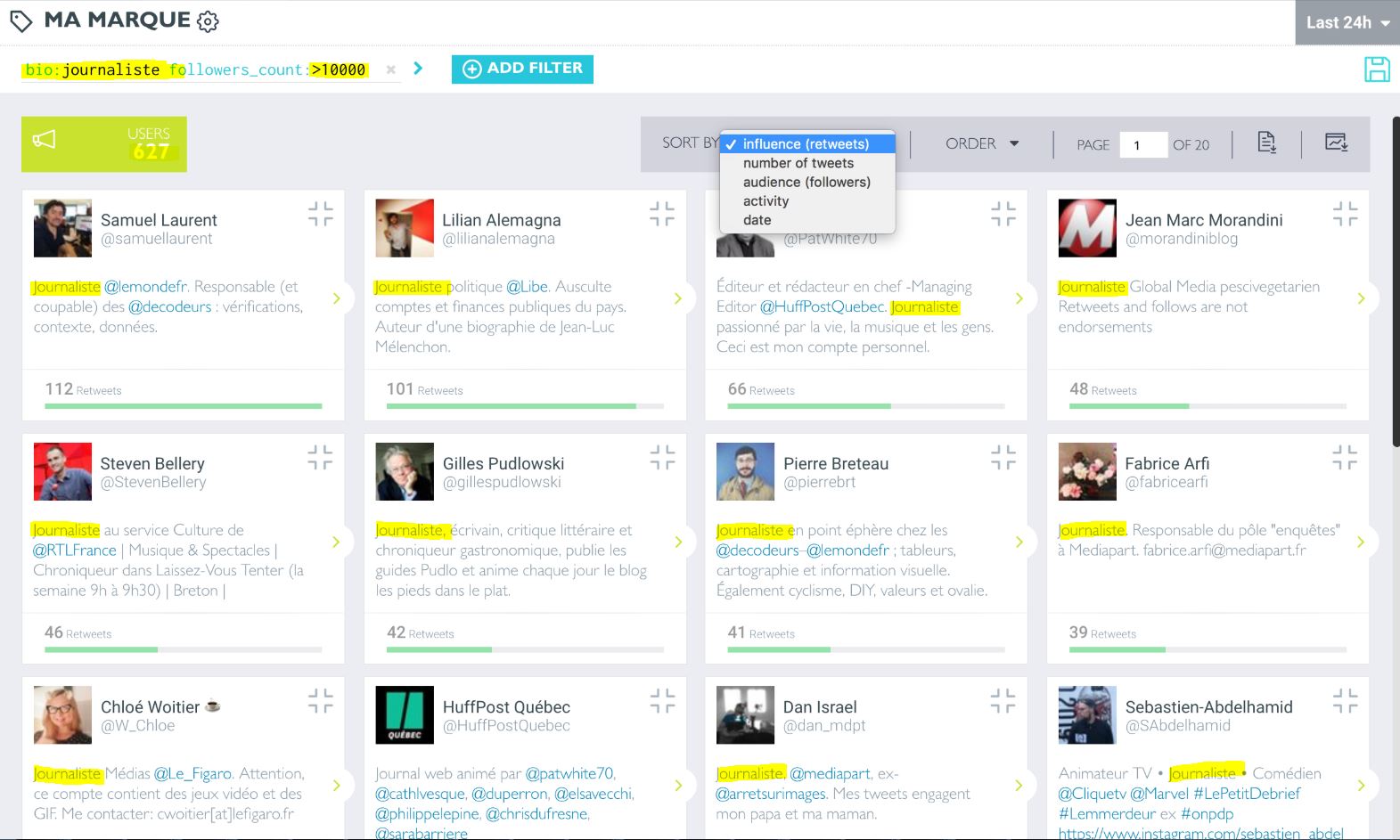The height and width of the screenshot is (840, 1400).
Task: Collapse Fabrice Arfi's card
Action: pyautogui.click(x=1345, y=457)
